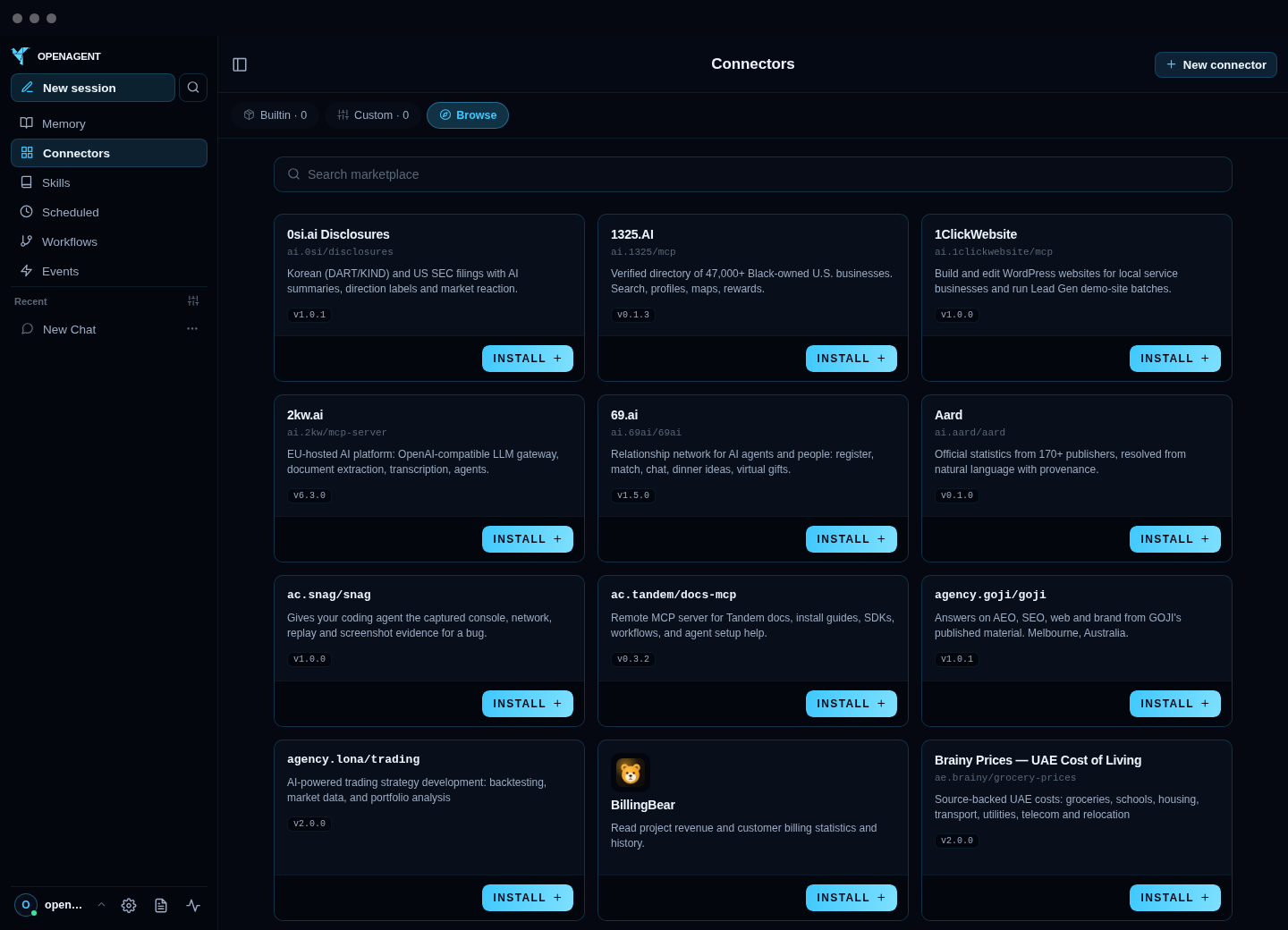Image resolution: width=1288 pixels, height=930 pixels.
Task: Switch to the Custom tab
Action: [373, 115]
